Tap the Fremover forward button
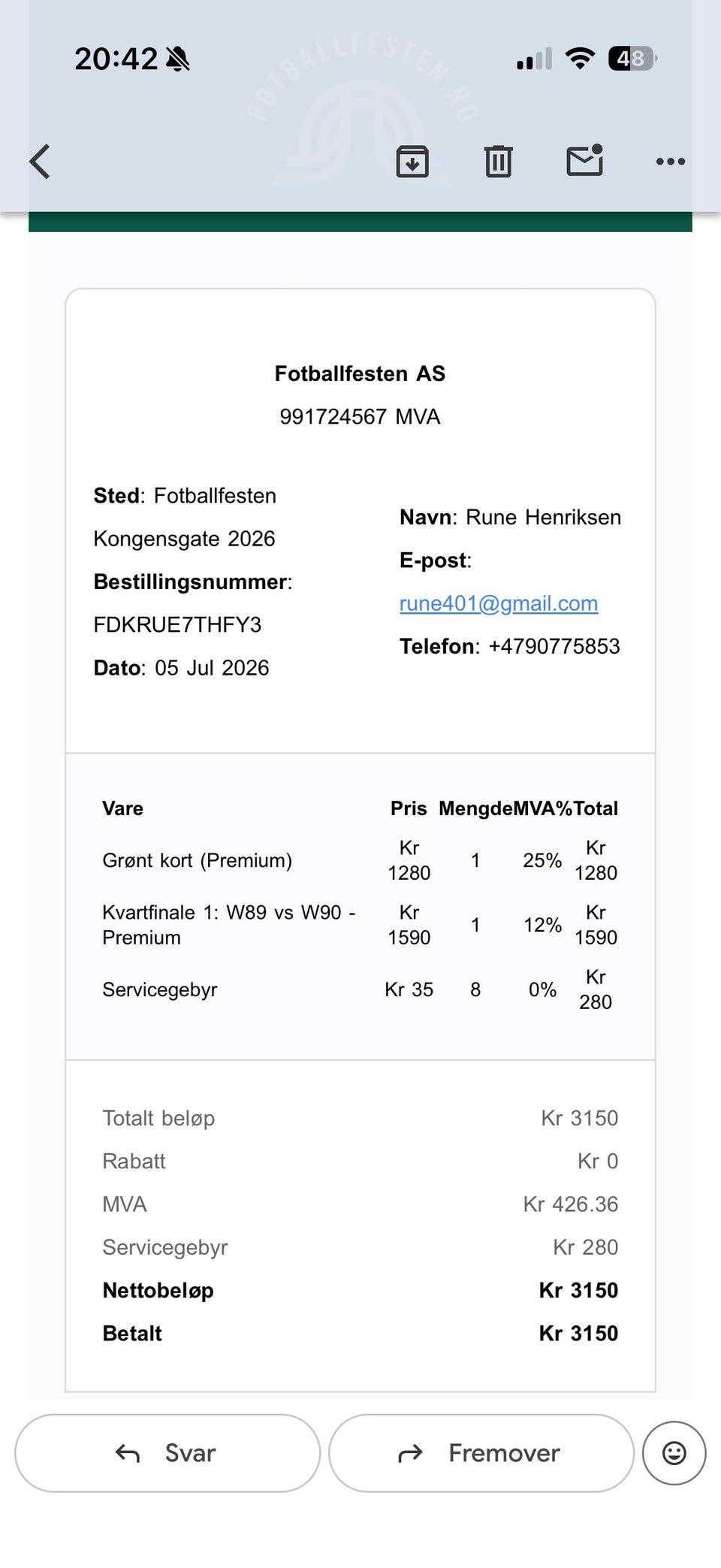 [481, 1453]
